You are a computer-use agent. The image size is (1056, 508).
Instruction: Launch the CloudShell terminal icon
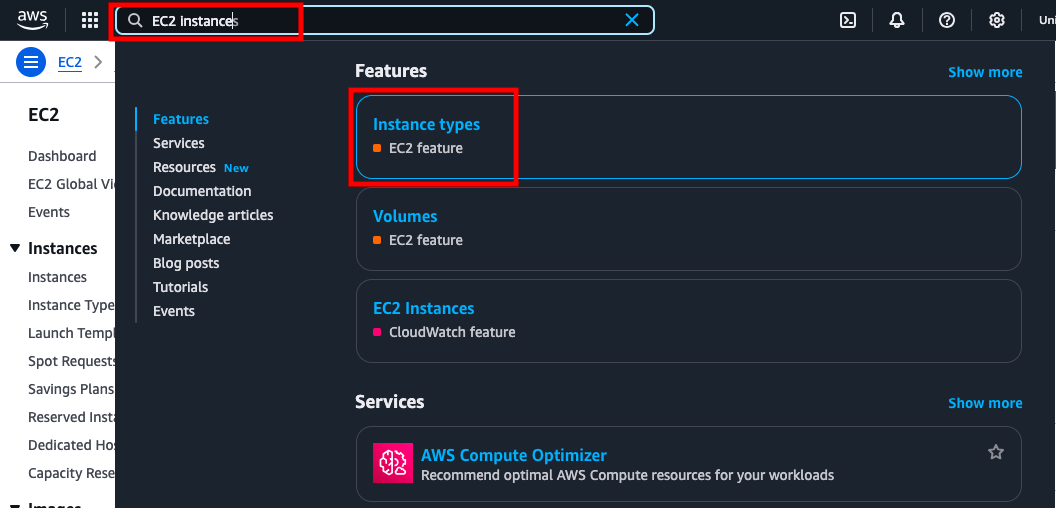[848, 20]
